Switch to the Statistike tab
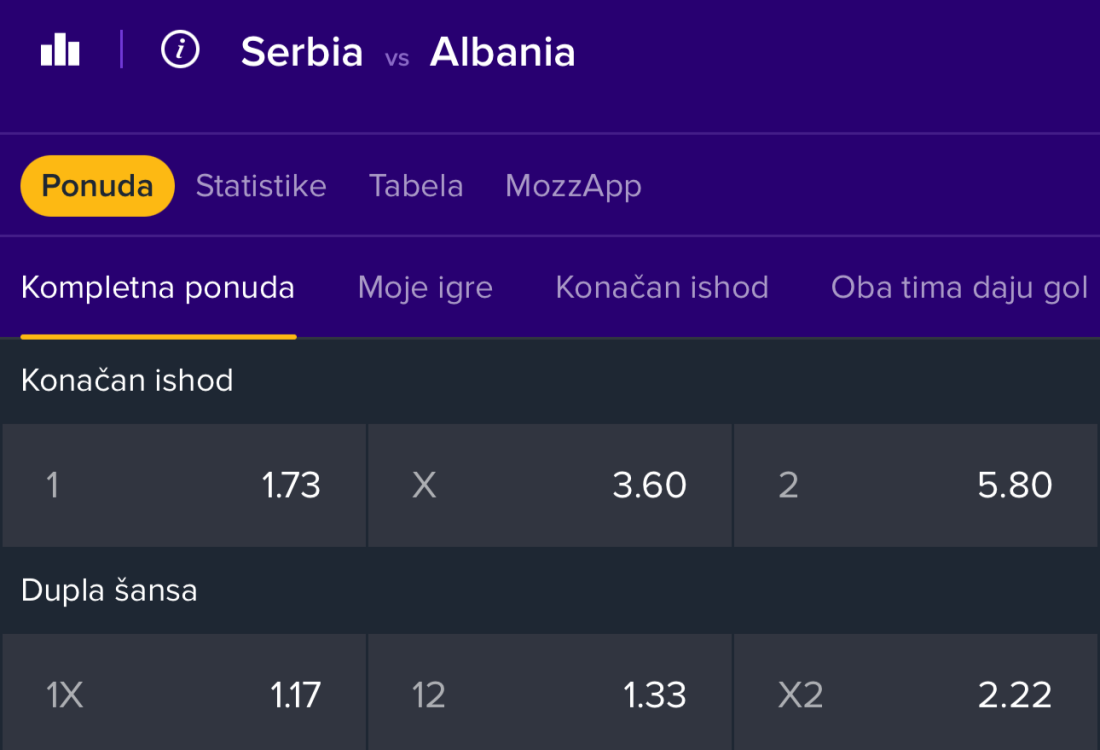1100x750 pixels. pyautogui.click(x=261, y=186)
